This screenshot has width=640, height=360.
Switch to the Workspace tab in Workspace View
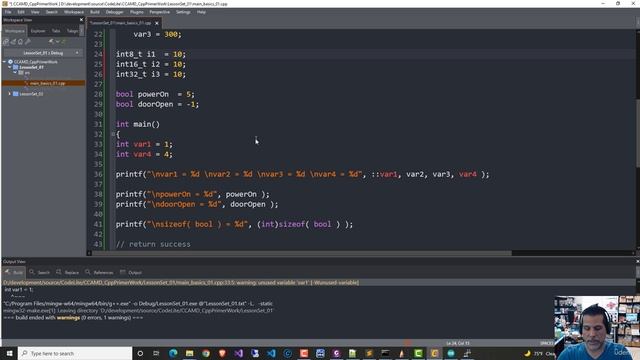(x=15, y=31)
